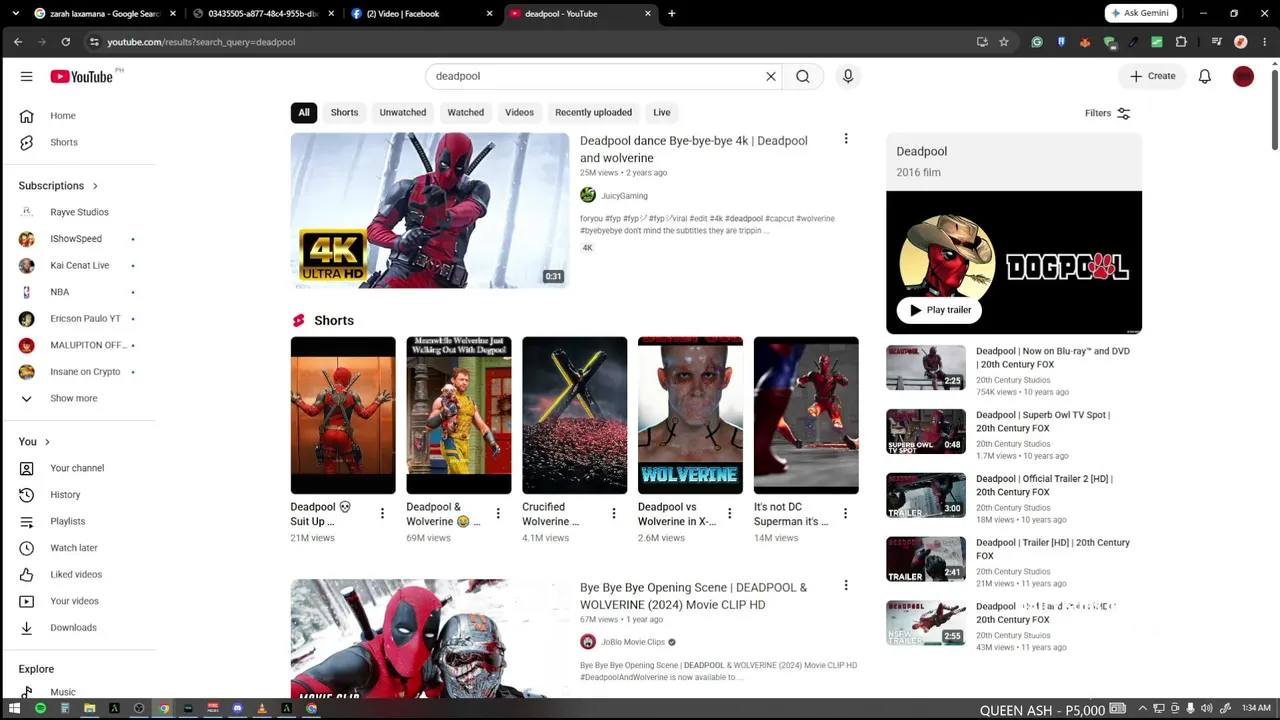This screenshot has width=1280, height=720.
Task: Switch to the zarah laxamana Google Search tab
Action: click(104, 14)
